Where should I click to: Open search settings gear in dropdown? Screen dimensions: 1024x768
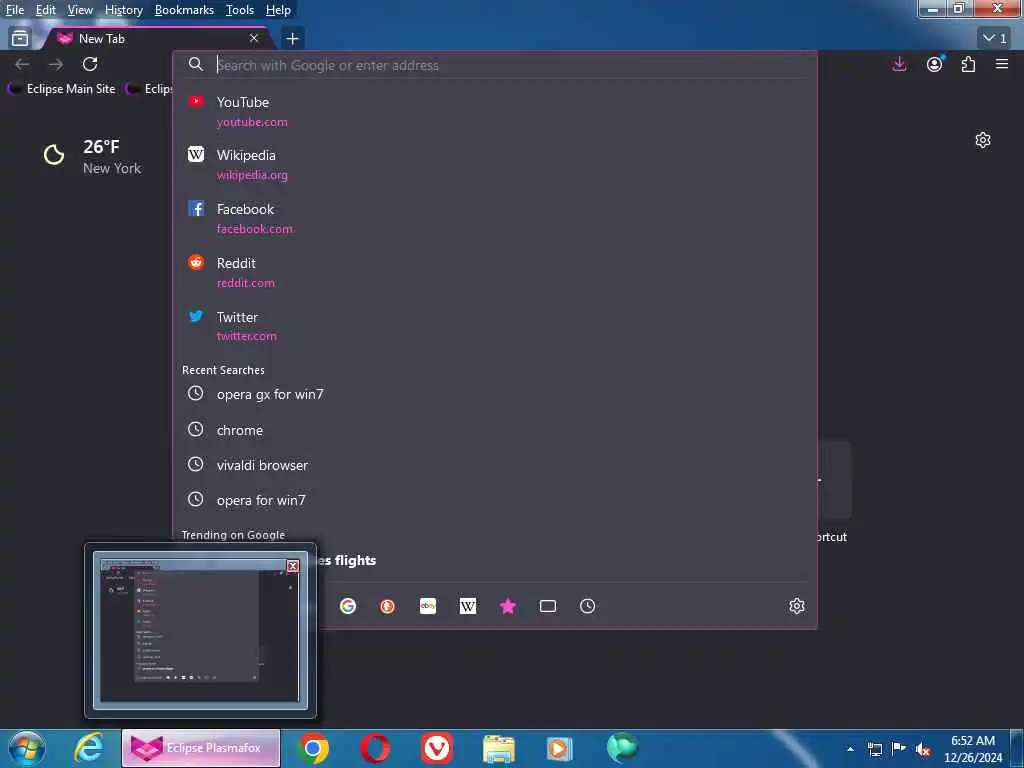coord(797,606)
